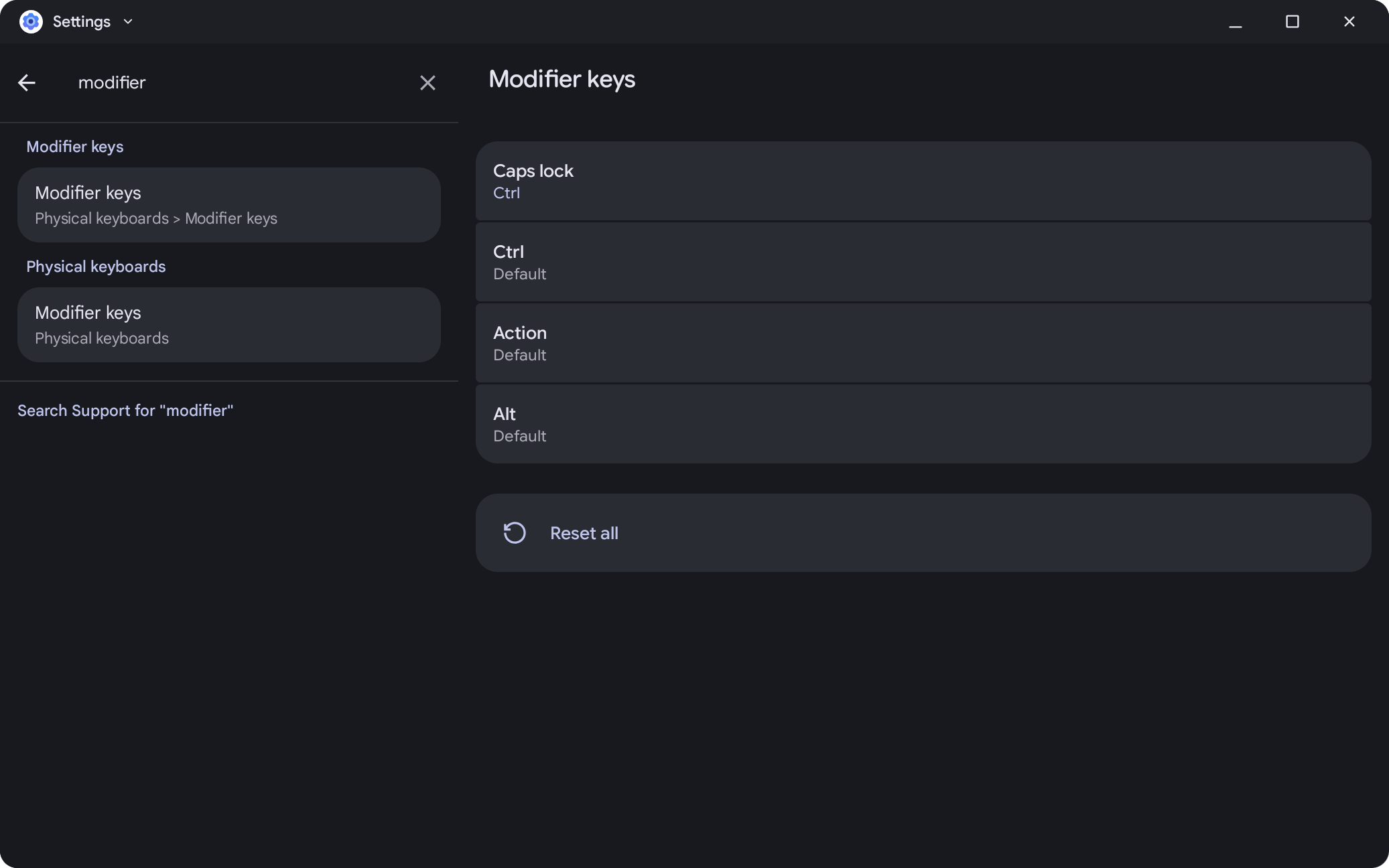
Task: Open Modifier keys result with Physical keyboards subtitle
Action: pos(229,325)
